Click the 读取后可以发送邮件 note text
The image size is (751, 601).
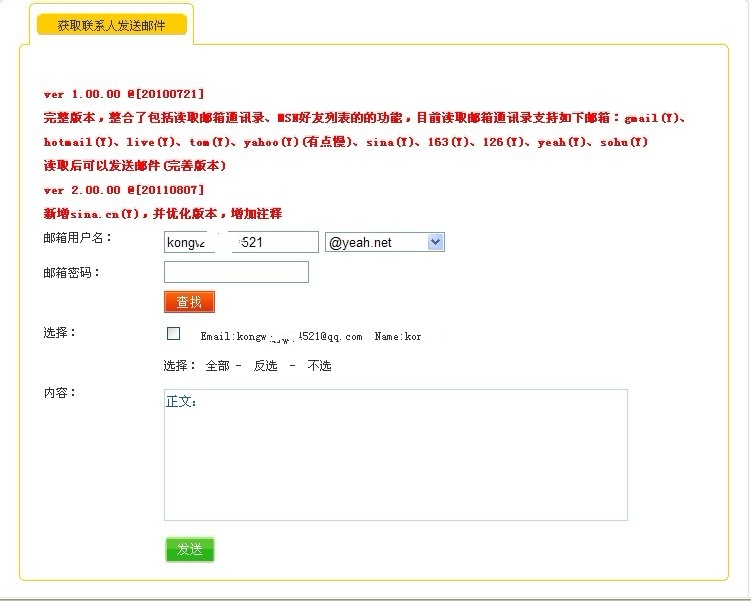point(135,166)
